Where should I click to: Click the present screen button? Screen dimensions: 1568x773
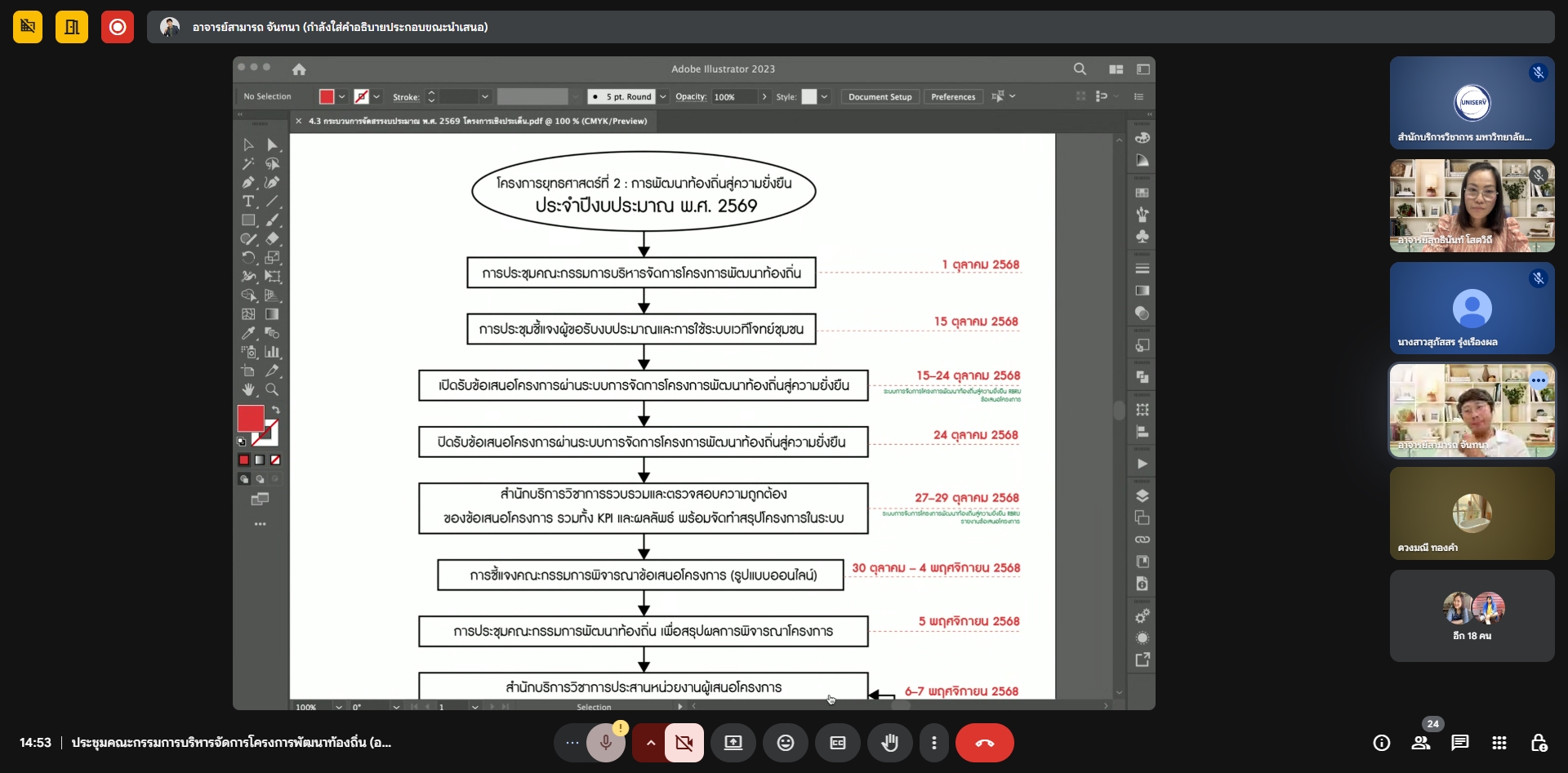(x=733, y=743)
